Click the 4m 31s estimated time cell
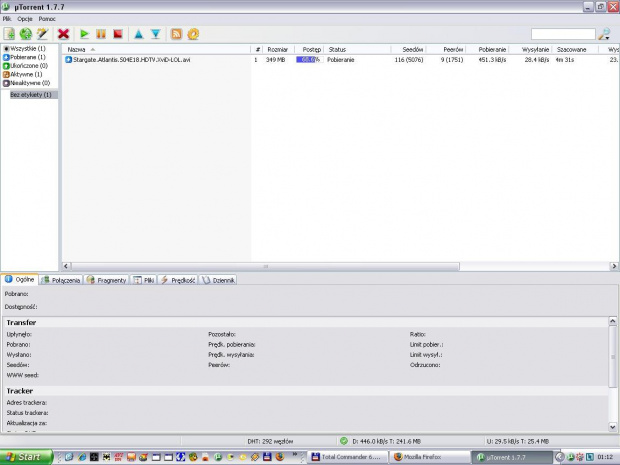The width and height of the screenshot is (620, 465). click(x=565, y=60)
